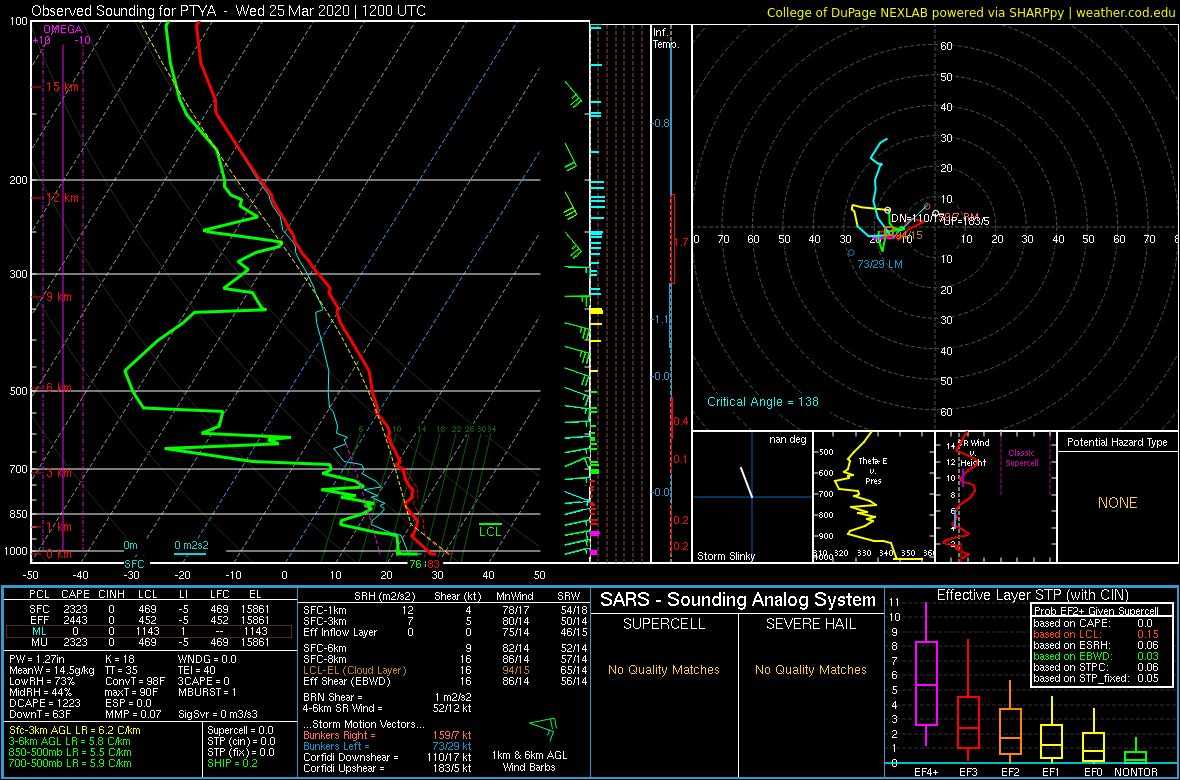Image resolution: width=1180 pixels, height=780 pixels.
Task: Click the Eff Shear (EBWD) row label
Action: pyautogui.click(x=347, y=681)
